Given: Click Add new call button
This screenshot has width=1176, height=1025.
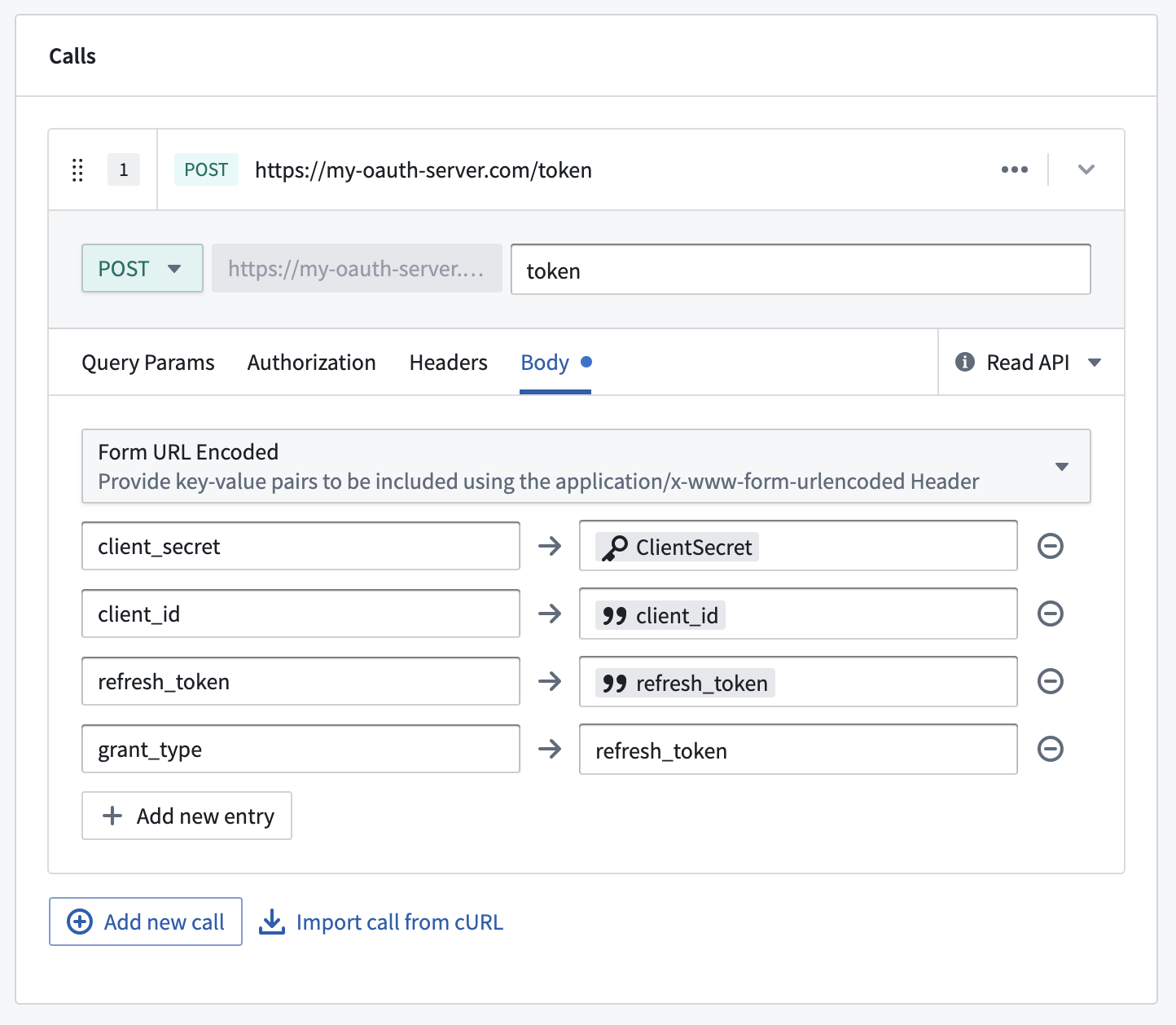Looking at the screenshot, I should [x=146, y=922].
